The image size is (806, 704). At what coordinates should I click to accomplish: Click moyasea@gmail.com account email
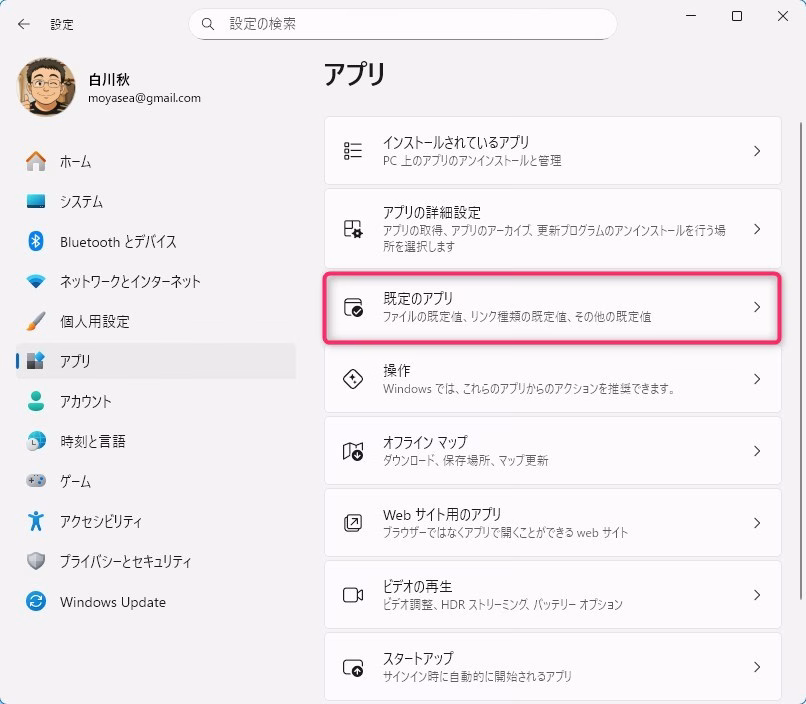click(144, 98)
